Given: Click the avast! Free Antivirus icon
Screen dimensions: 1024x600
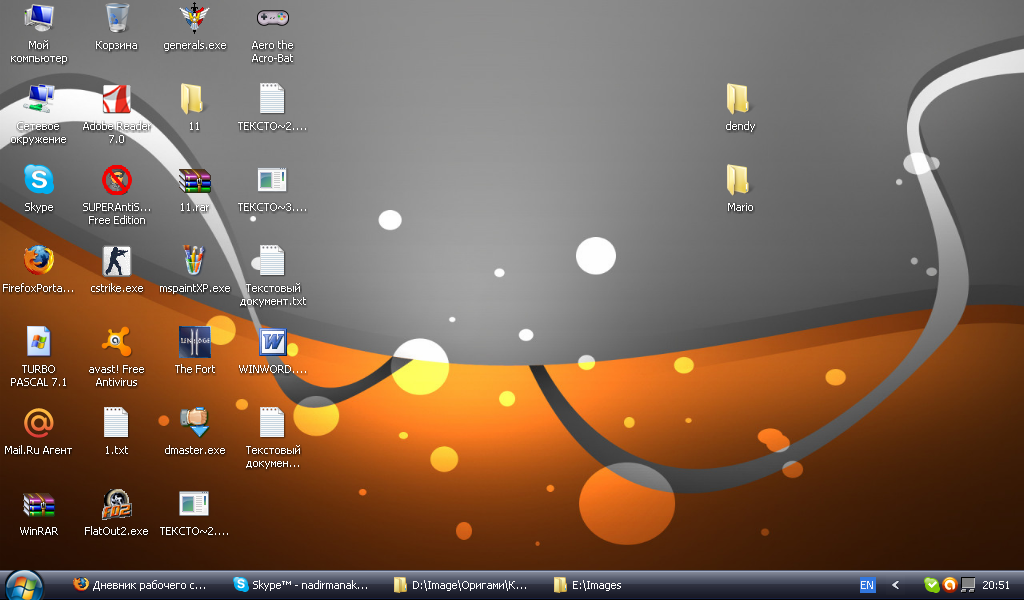Looking at the screenshot, I should pos(116,343).
